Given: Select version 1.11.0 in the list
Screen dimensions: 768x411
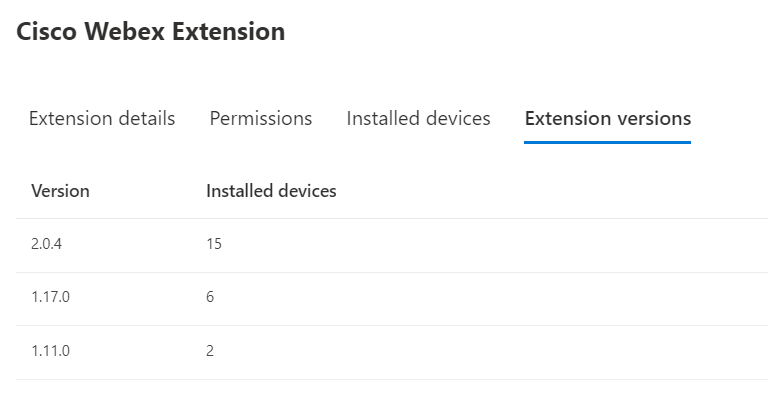Looking at the screenshot, I should tap(51, 351).
